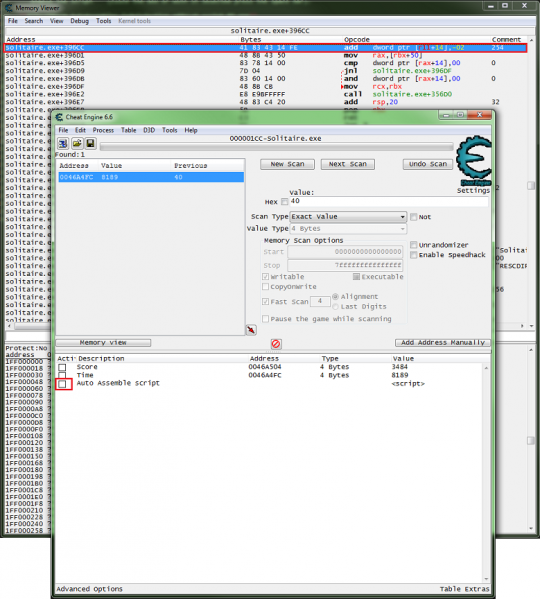Click the Next Scan button

tap(348, 164)
